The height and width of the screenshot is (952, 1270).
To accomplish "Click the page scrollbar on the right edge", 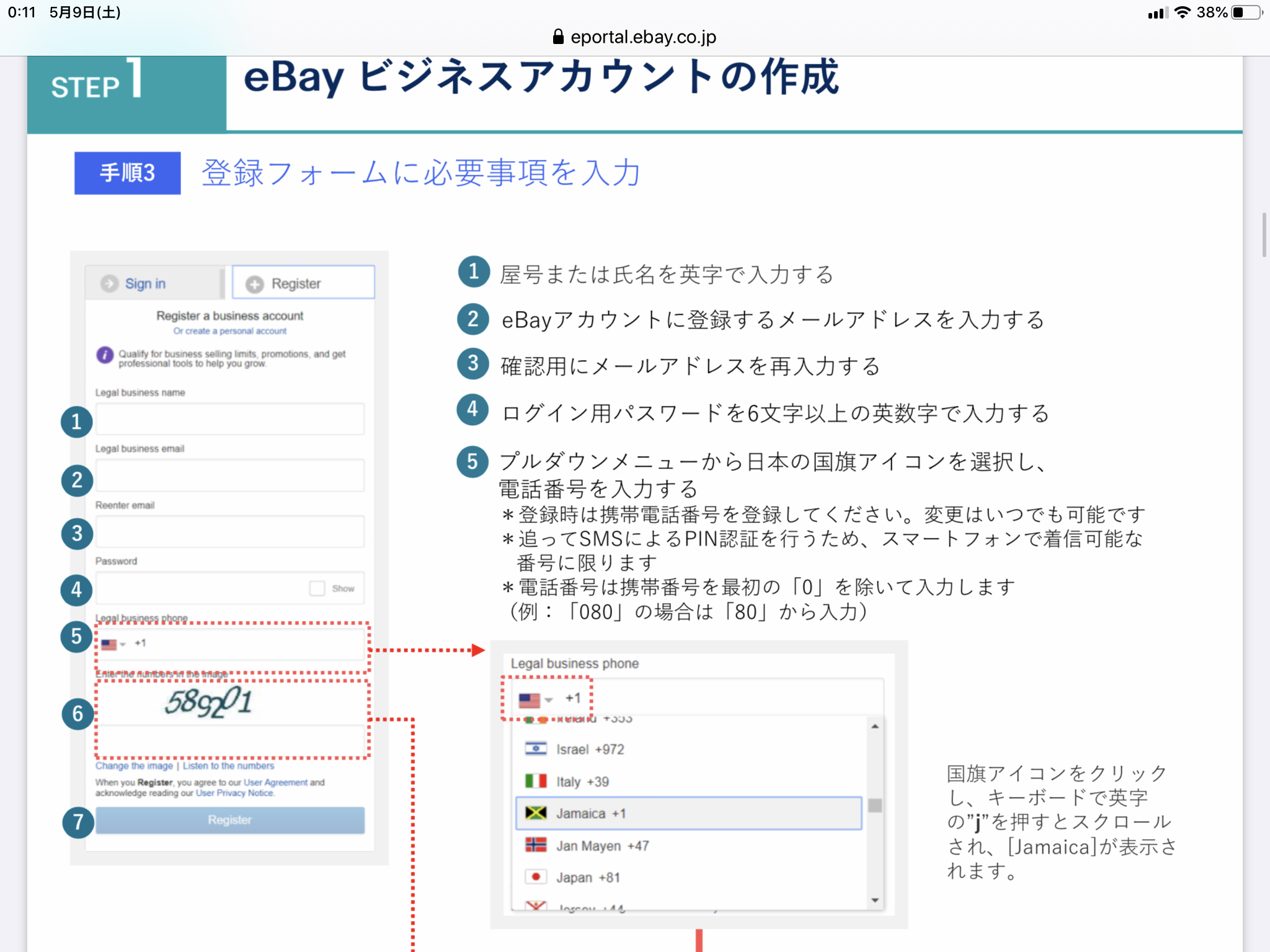I will [1264, 235].
